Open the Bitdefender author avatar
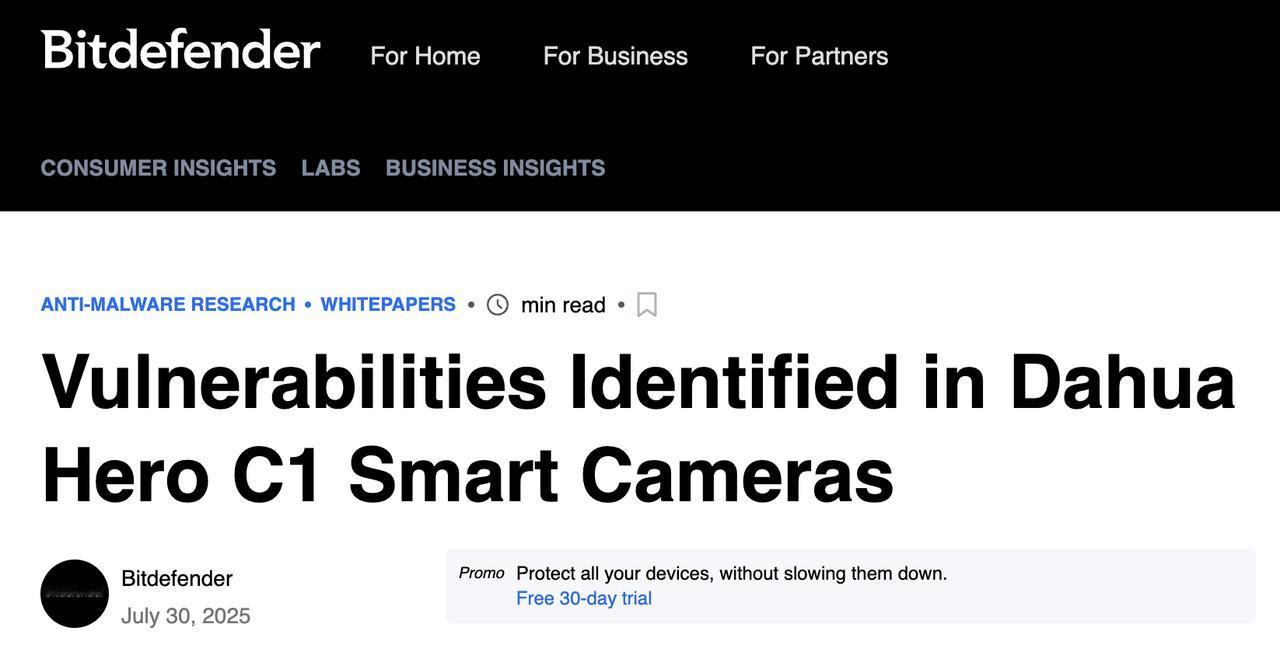The image size is (1280, 645). pos(75,594)
